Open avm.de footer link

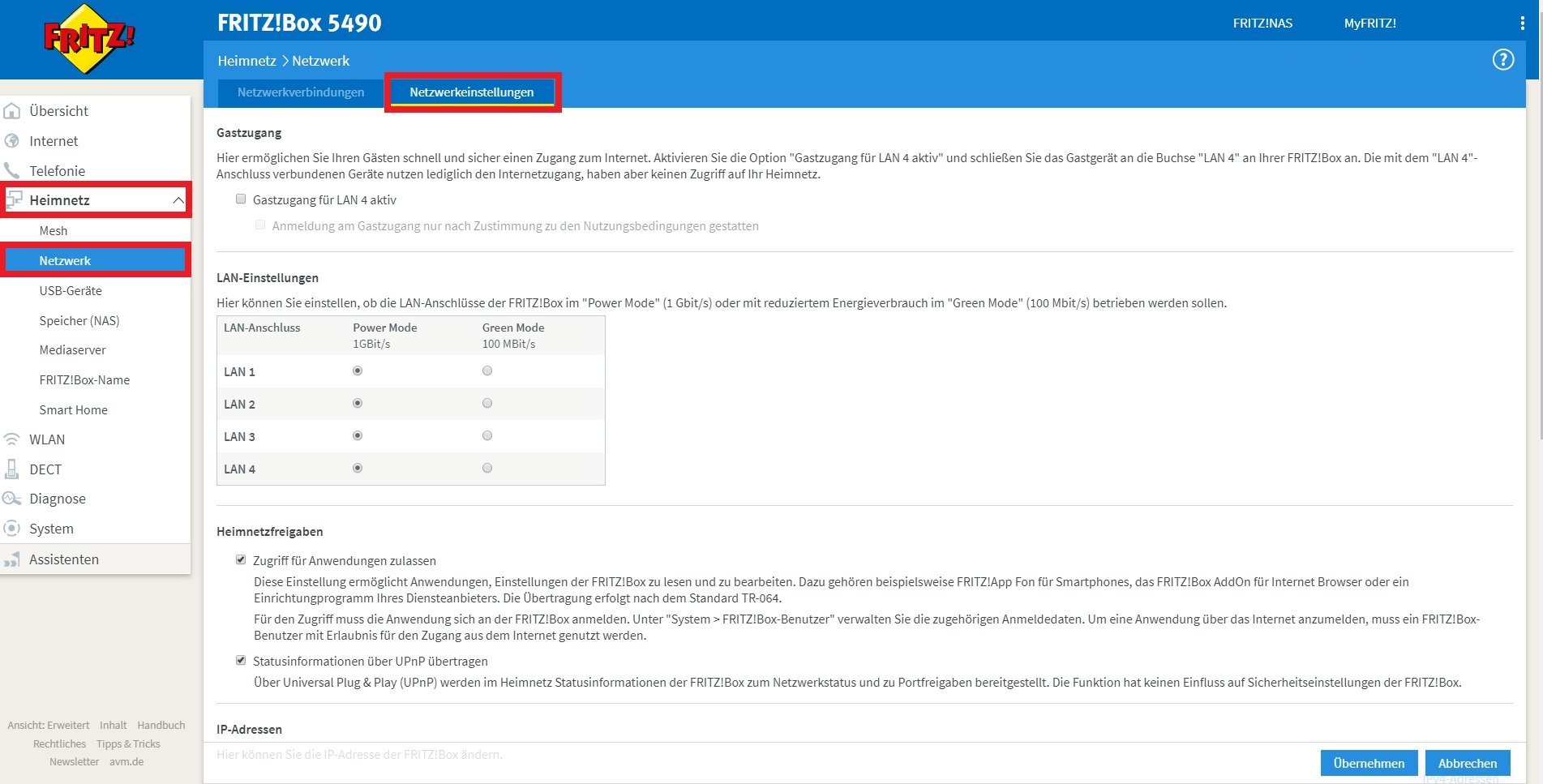126,762
